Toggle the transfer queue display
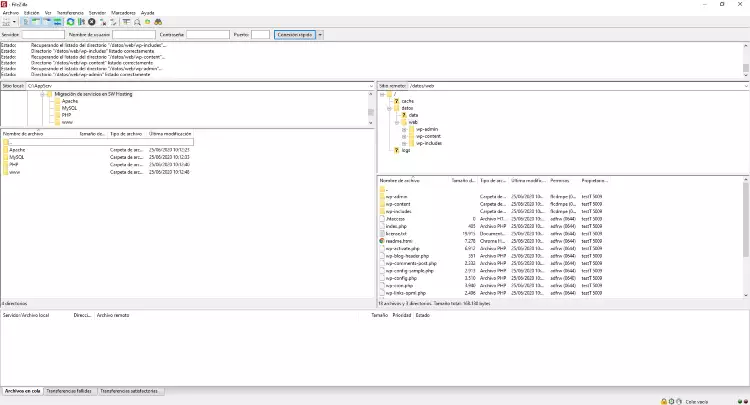 [x=57, y=21]
